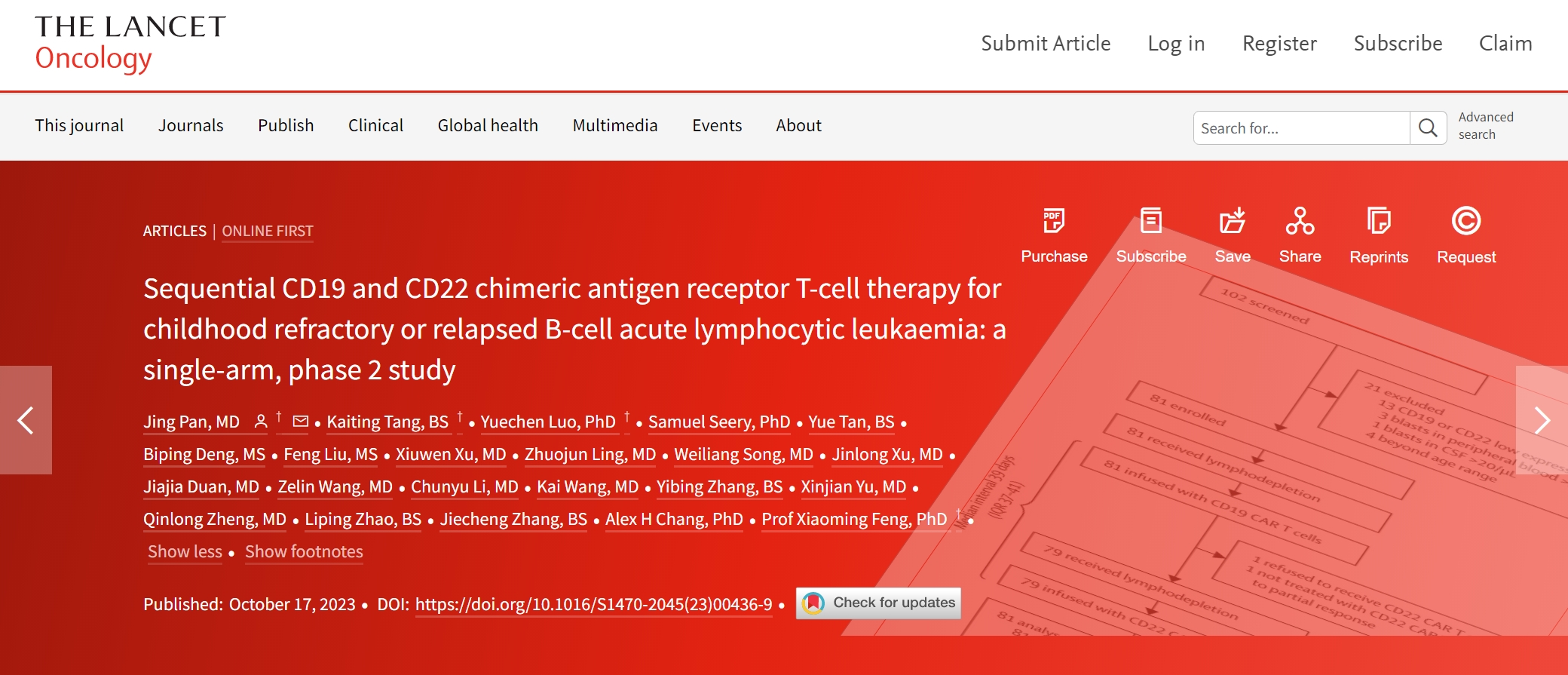Open author Weiliang Song, MD

(x=743, y=455)
